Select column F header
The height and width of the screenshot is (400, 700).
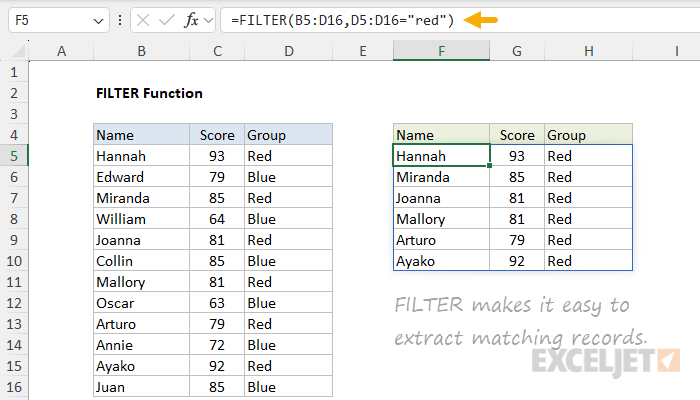tap(442, 51)
